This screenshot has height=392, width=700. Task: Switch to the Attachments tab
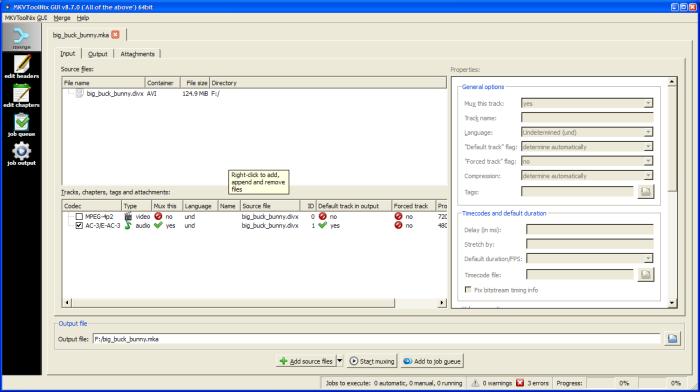[x=137, y=54]
